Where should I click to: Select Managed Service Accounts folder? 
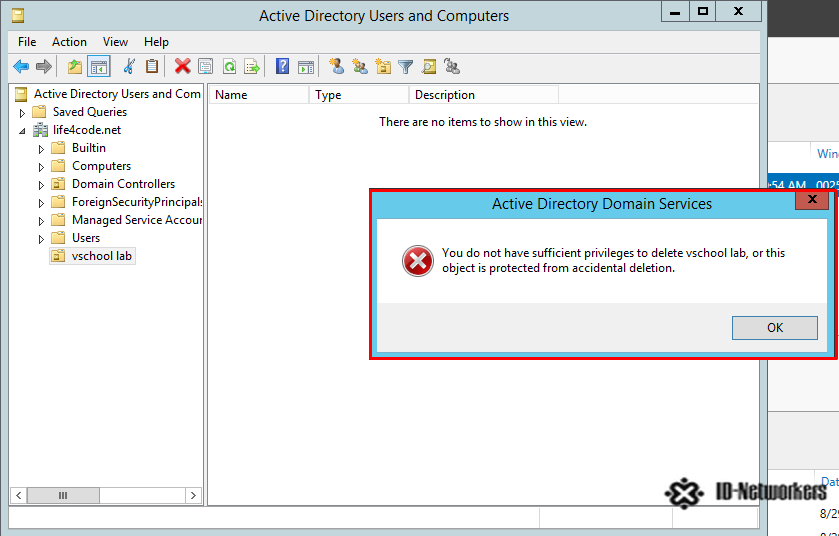click(x=136, y=220)
